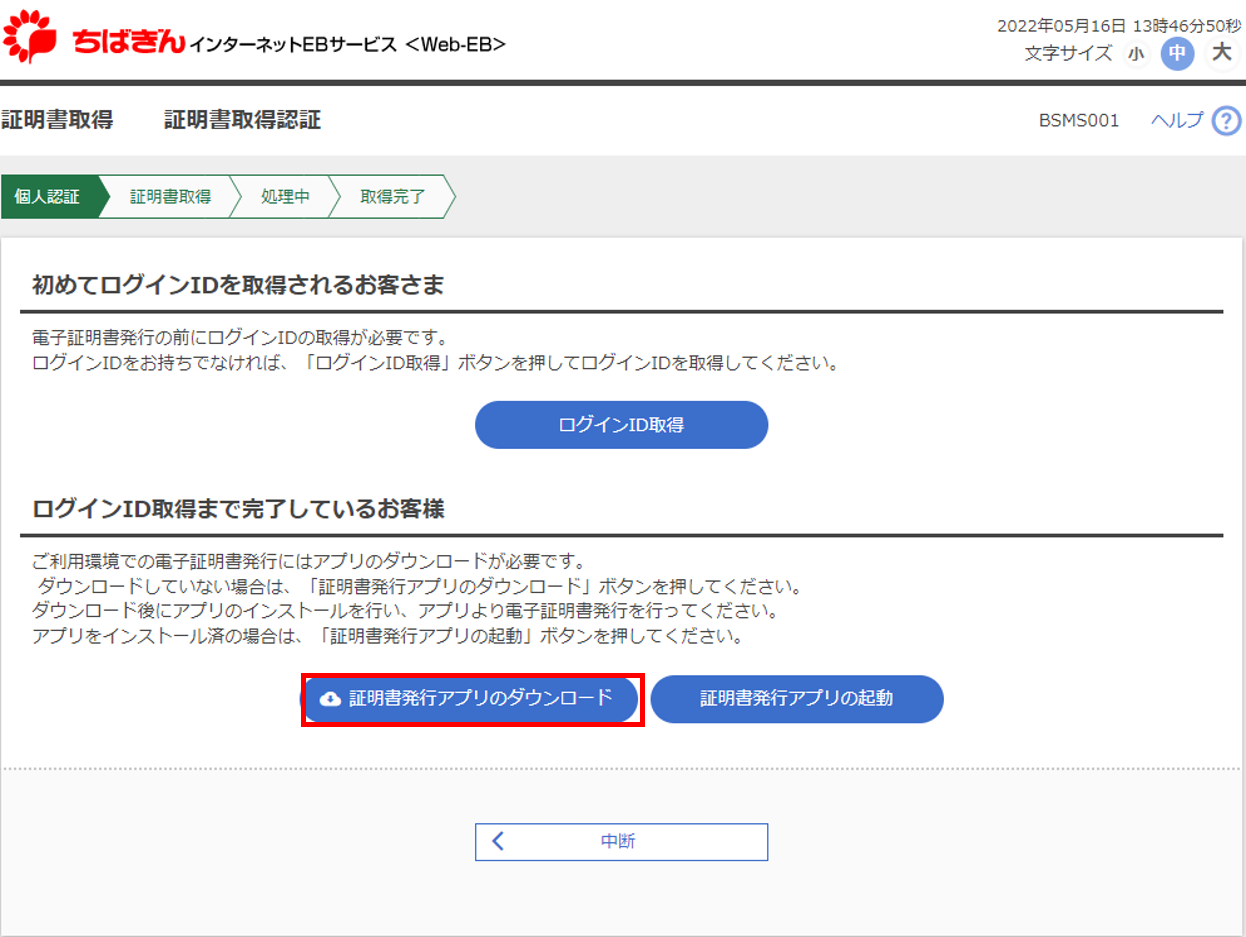1246x937 pixels.
Task: Click the 文字サイズ label
Action: click(1068, 54)
